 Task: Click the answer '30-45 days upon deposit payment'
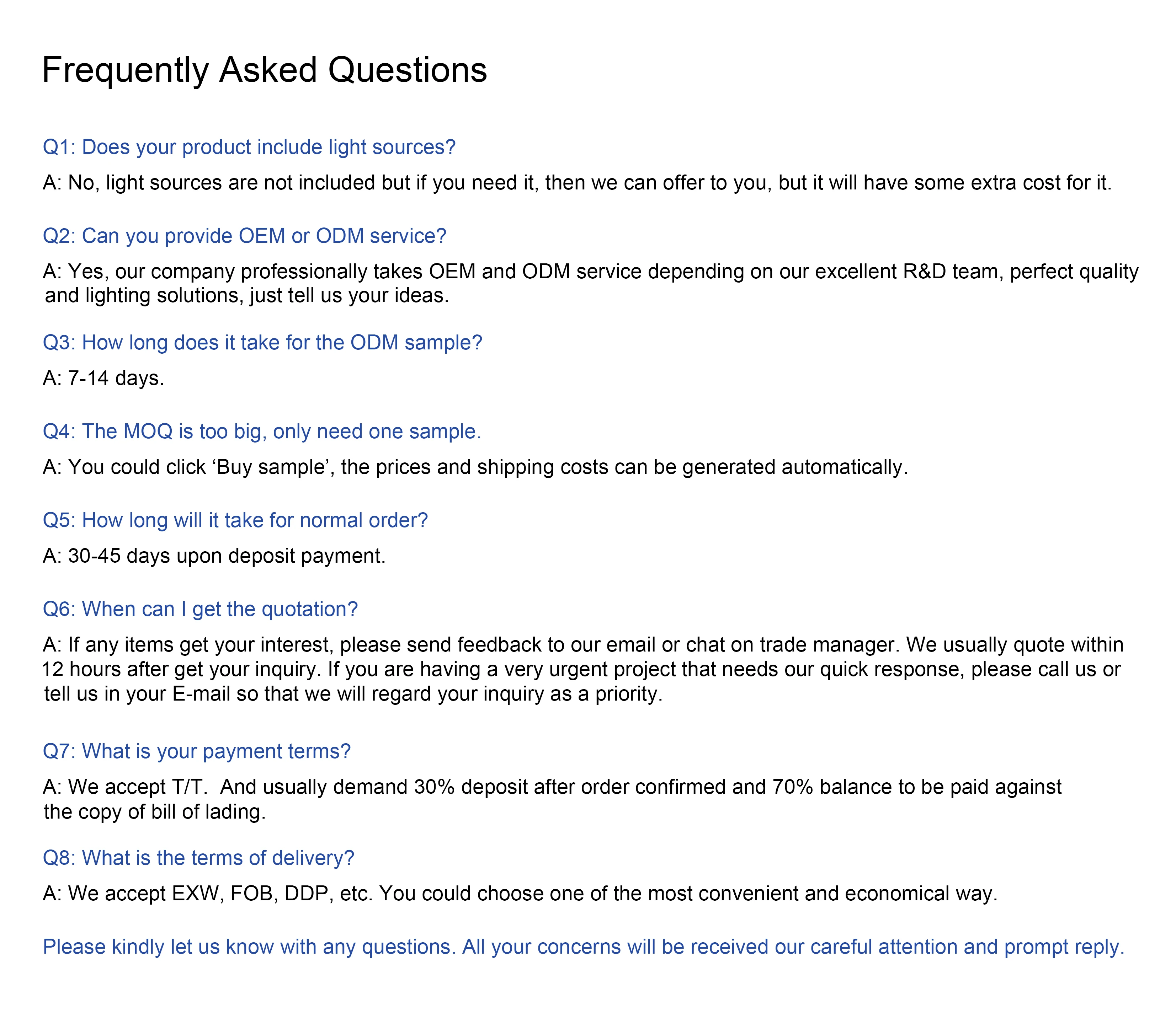pyautogui.click(x=214, y=556)
